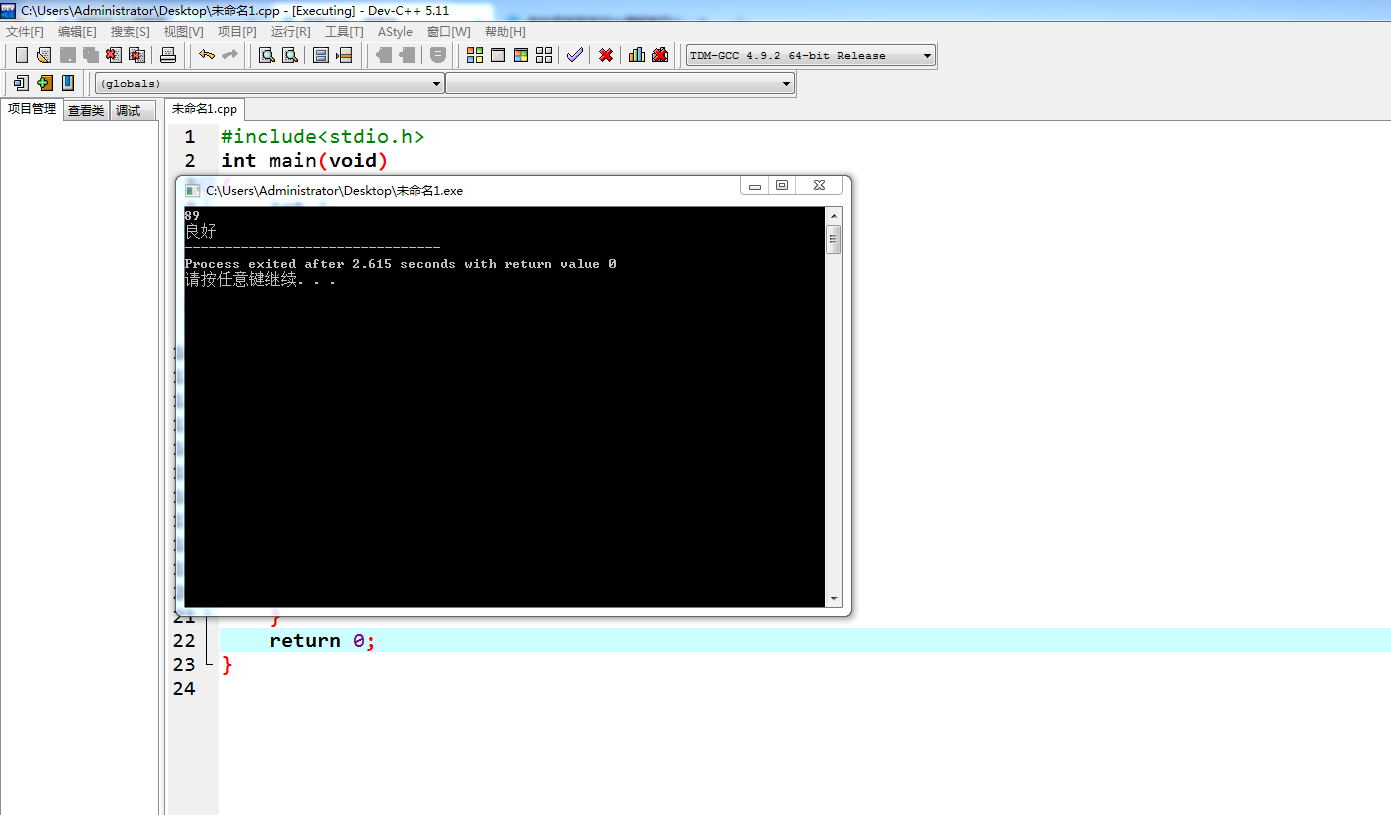Screen dimensions: 1391x815
Task: Open the 项目[P] menu
Action: point(237,32)
